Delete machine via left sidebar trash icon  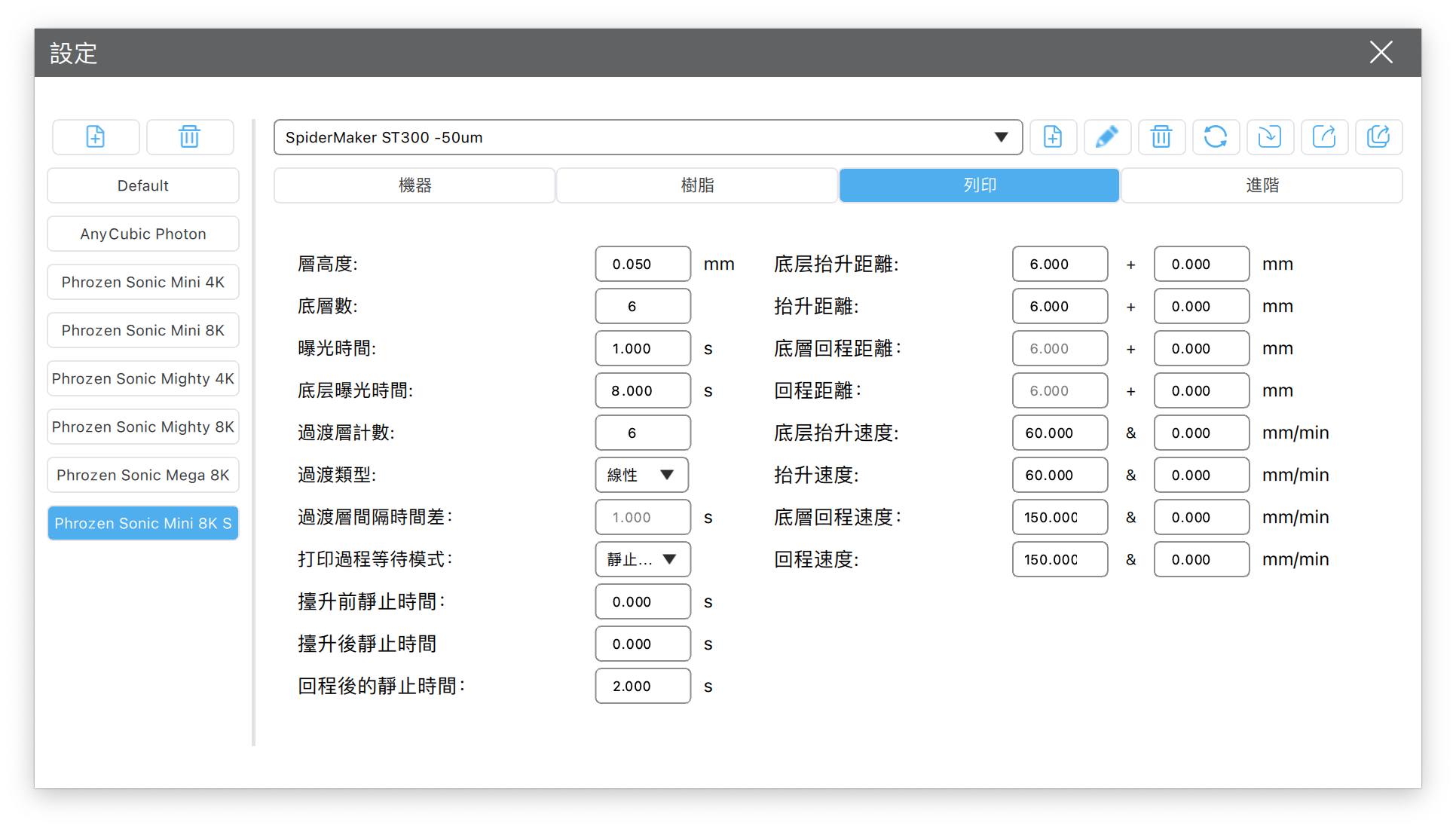click(189, 137)
